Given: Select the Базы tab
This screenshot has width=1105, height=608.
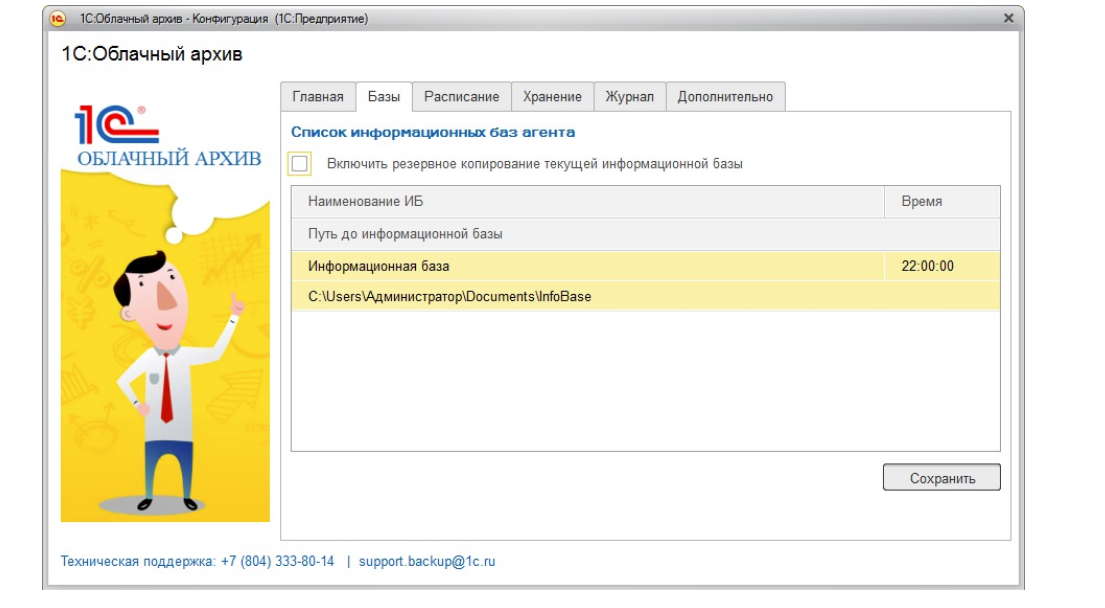Looking at the screenshot, I should click(384, 97).
